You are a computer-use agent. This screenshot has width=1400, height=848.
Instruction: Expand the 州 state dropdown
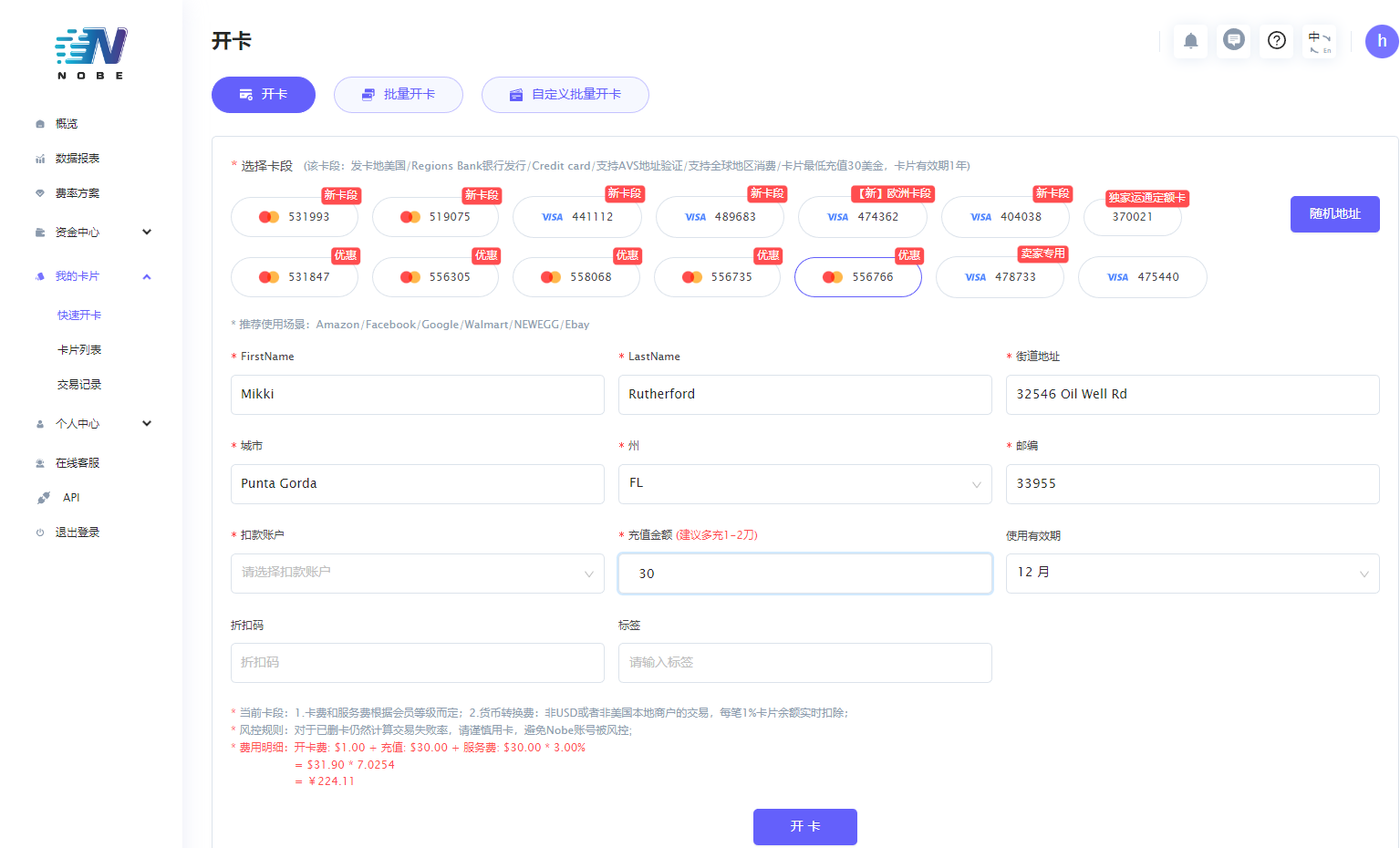tap(804, 484)
